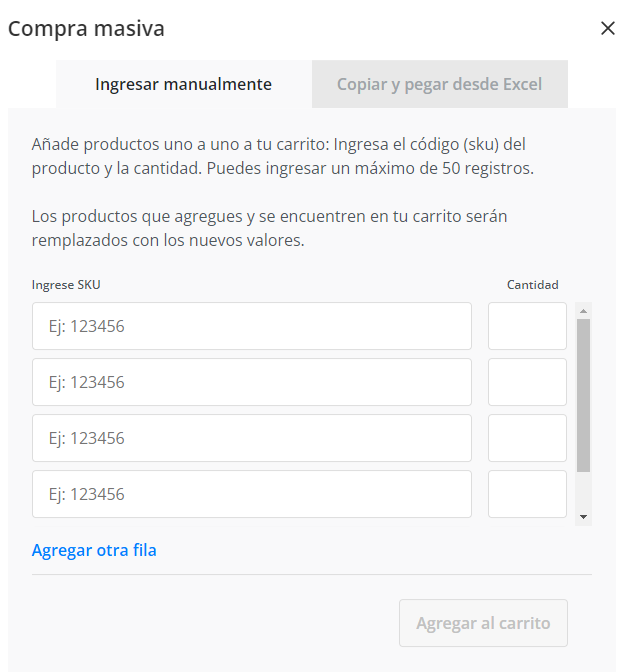
Task: Click the Agregar otra fila link
Action: click(x=94, y=550)
